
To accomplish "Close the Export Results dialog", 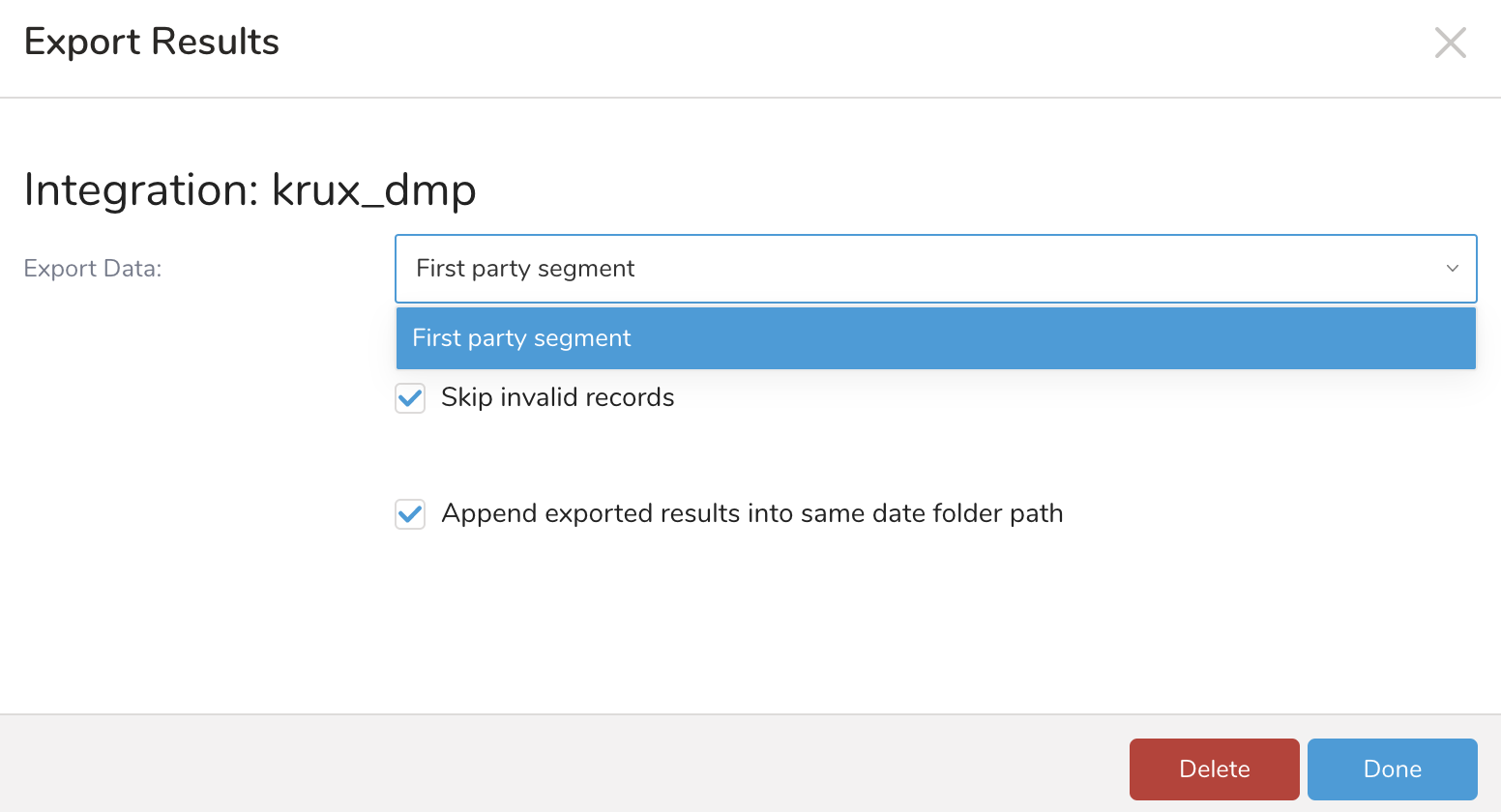I will click(x=1450, y=43).
